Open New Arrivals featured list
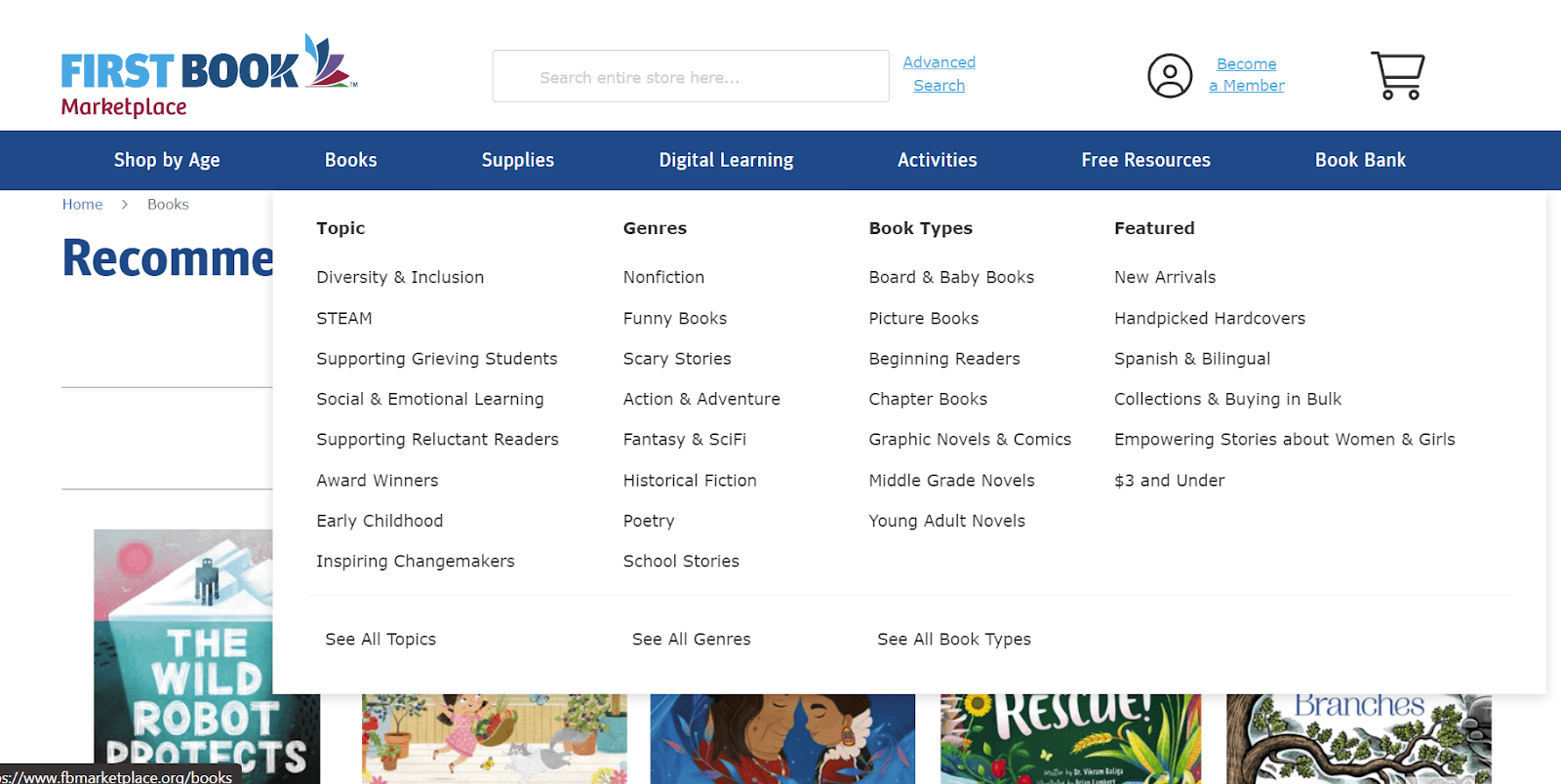 pos(1165,277)
